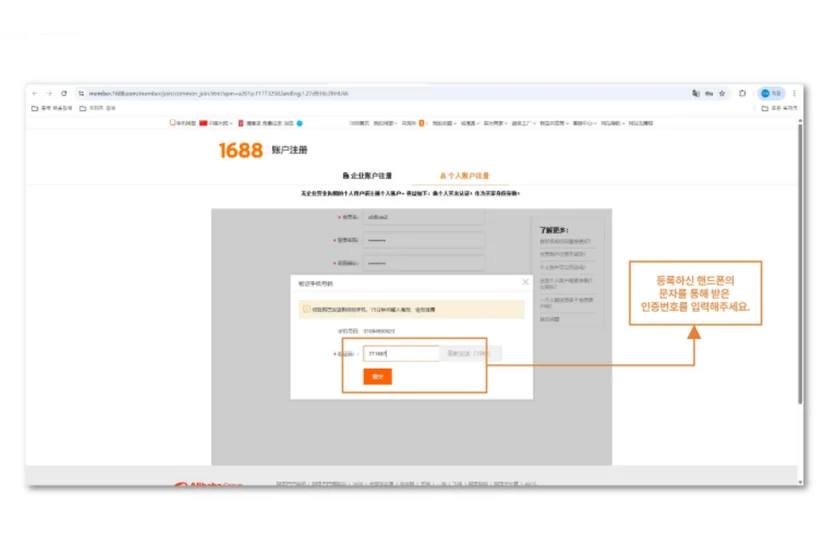Go back with the browser back arrow
The width and height of the screenshot is (828, 552).
[35, 93]
